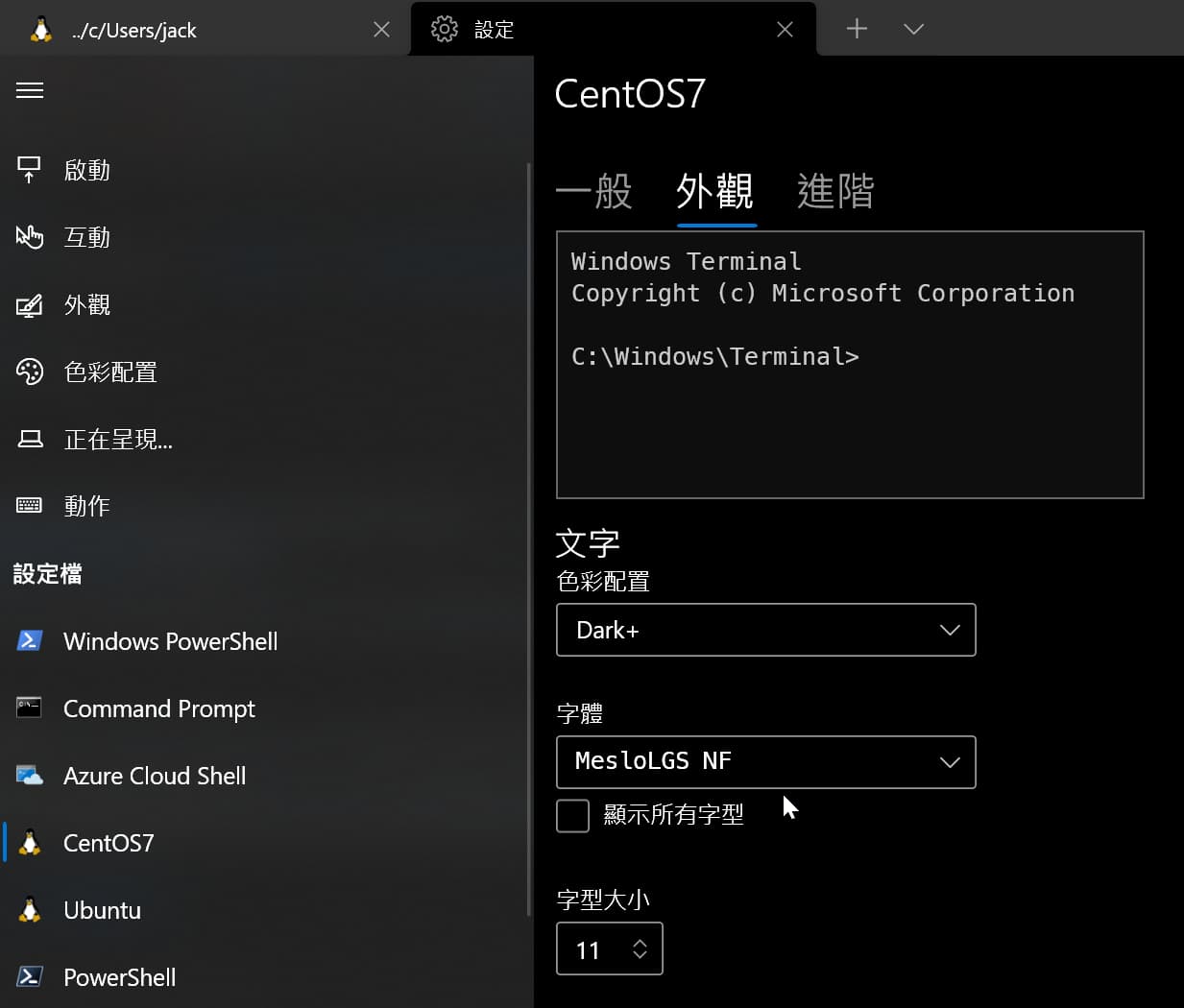The width and height of the screenshot is (1184, 1008).
Task: Open the 正在呈現... settings page
Action: [264, 439]
